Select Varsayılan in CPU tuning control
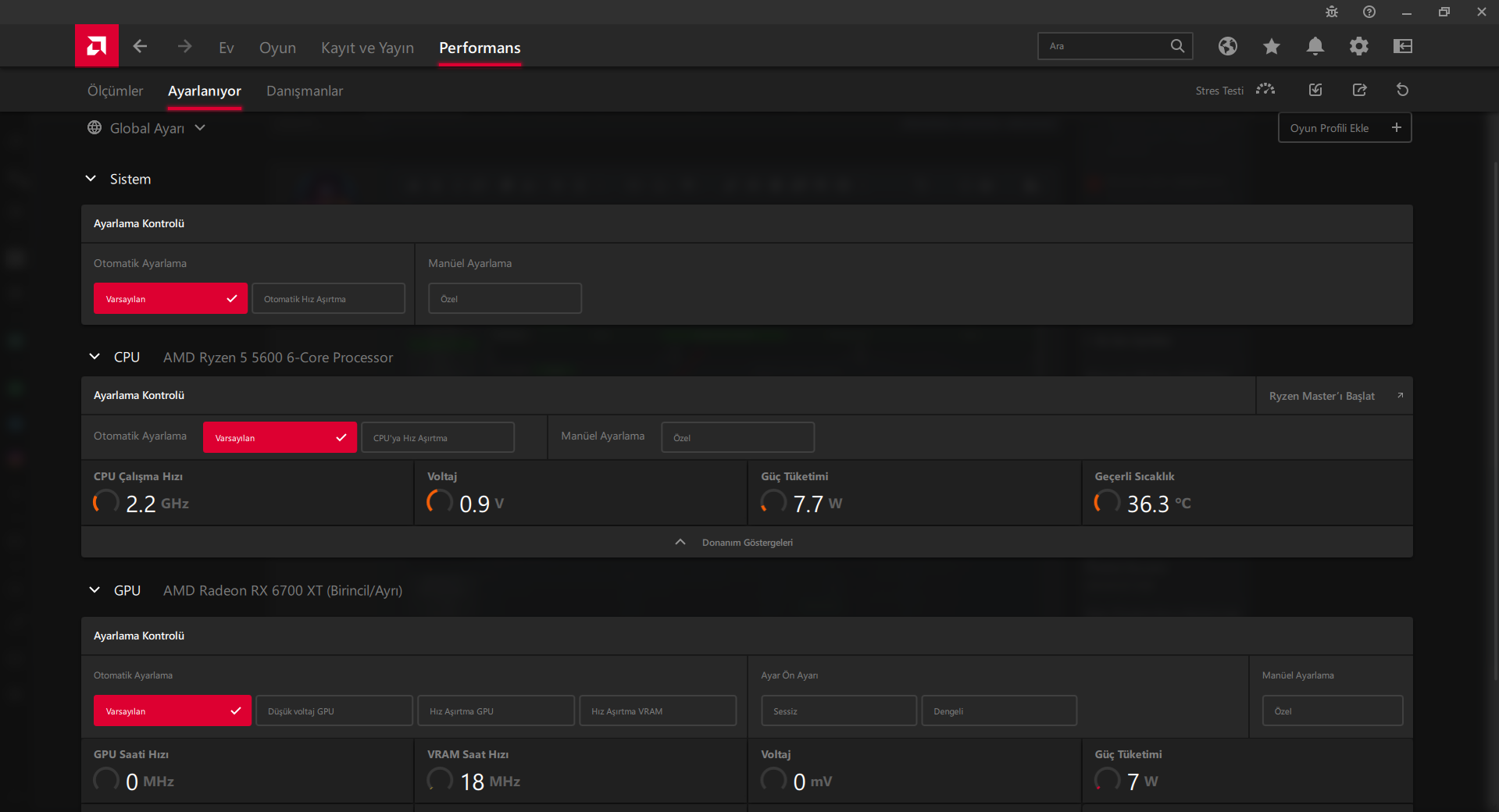1499x812 pixels. pyautogui.click(x=280, y=437)
